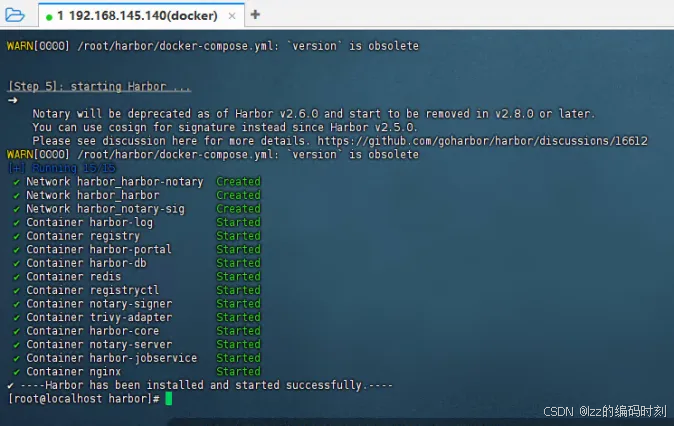Click the 'Container notary-signer' line
674x426 pixels.
coord(137,303)
